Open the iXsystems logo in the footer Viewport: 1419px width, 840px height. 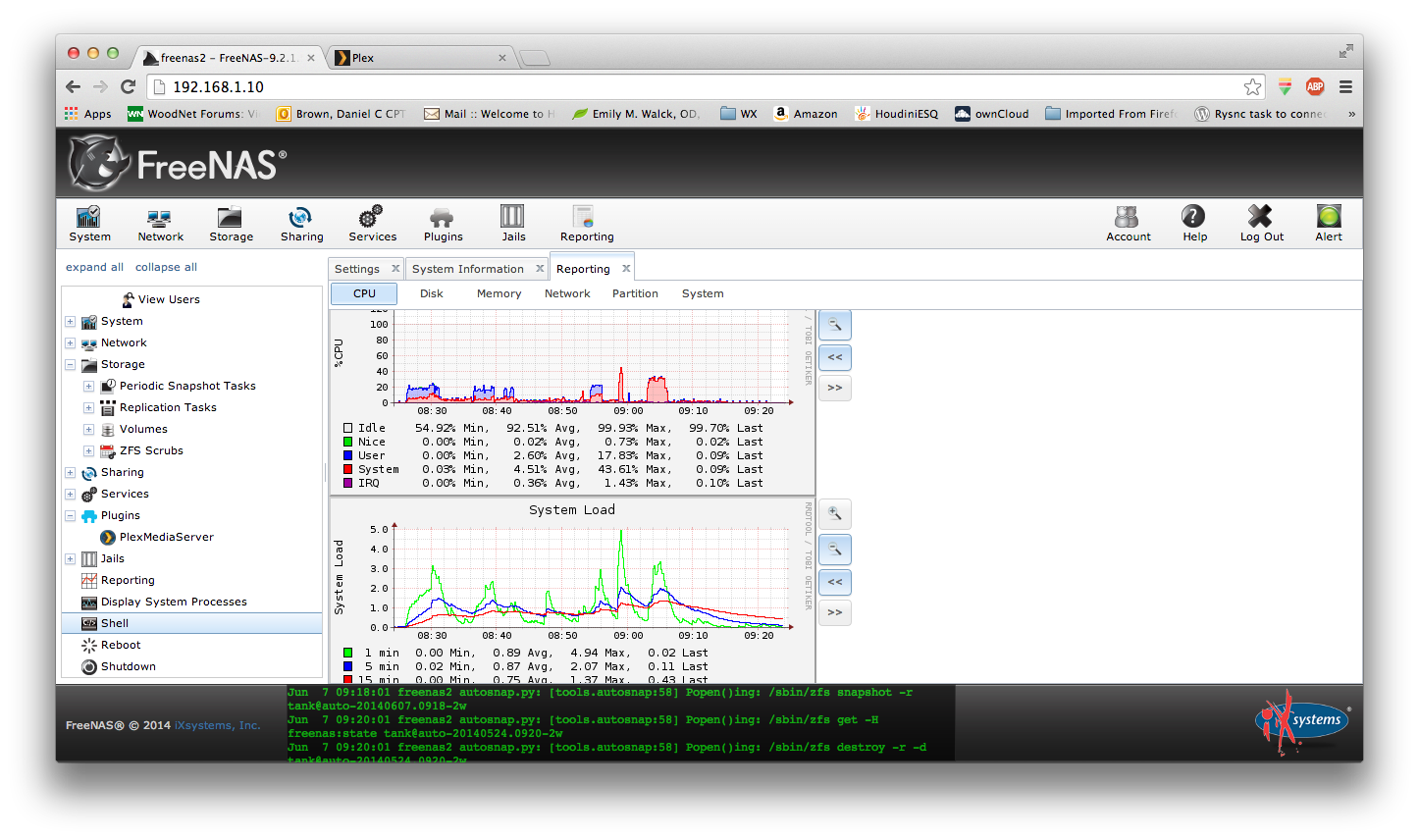[1303, 722]
